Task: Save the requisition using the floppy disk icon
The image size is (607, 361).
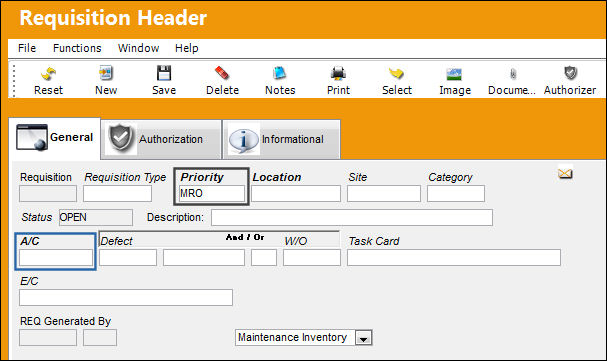Action: point(164,74)
